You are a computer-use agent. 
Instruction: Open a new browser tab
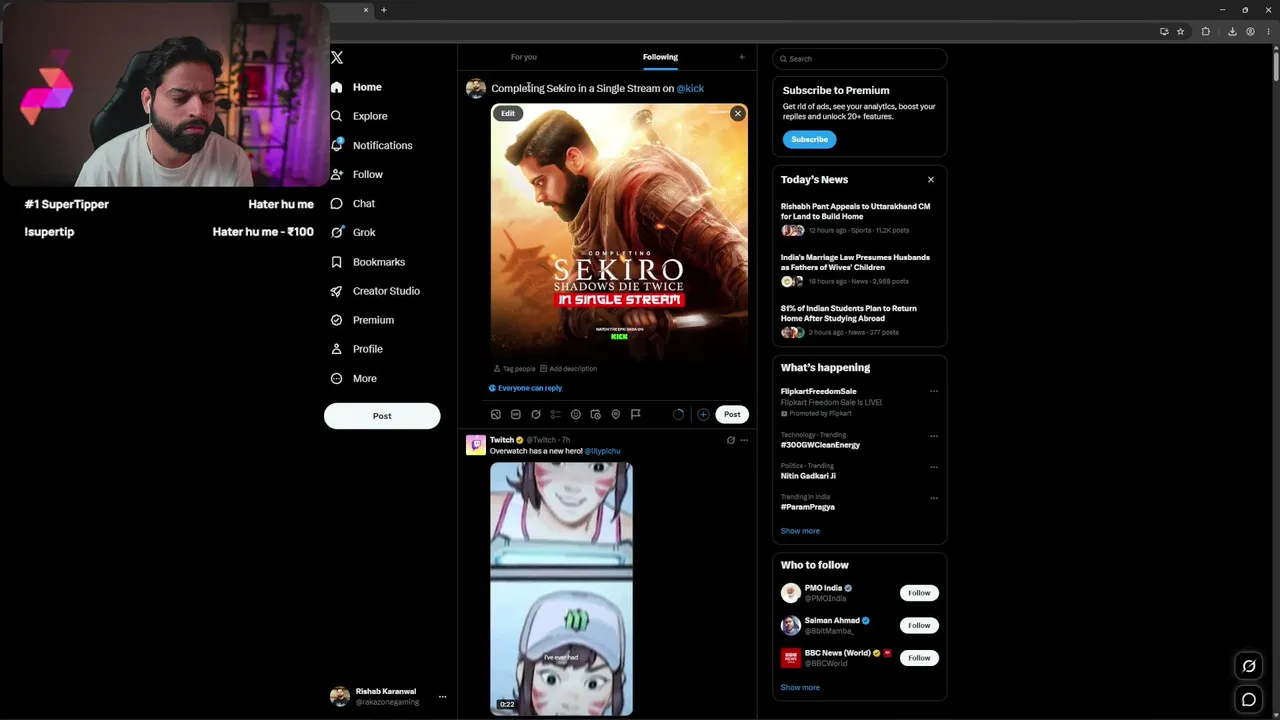[x=383, y=10]
